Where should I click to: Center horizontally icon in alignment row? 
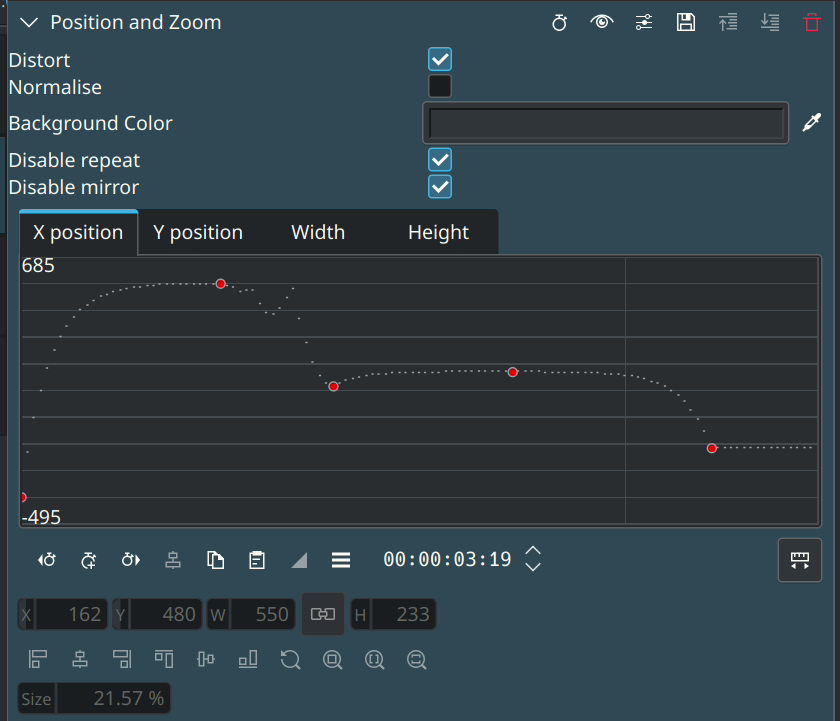80,659
